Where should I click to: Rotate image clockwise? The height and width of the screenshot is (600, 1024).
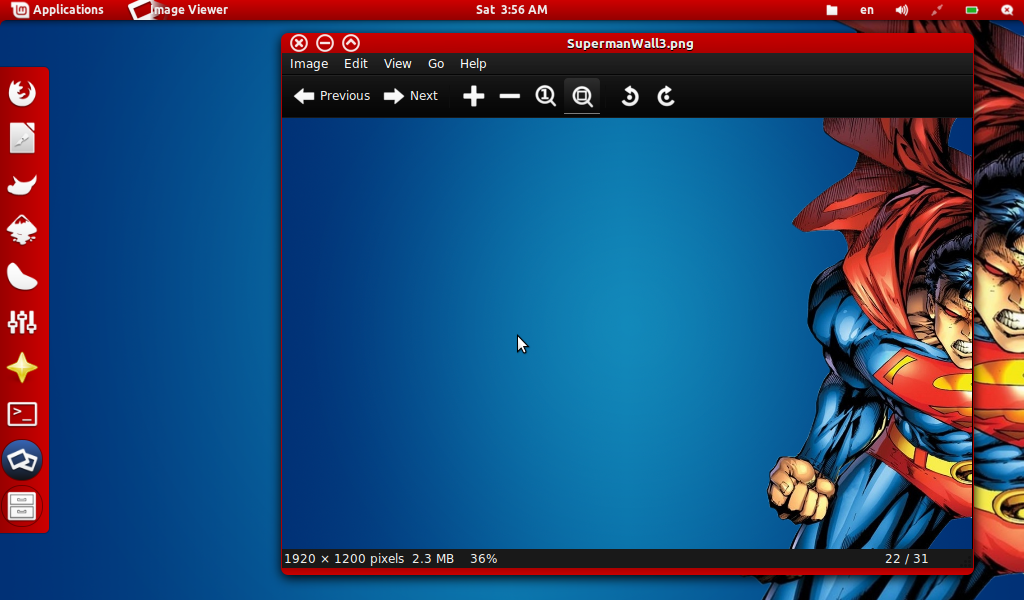[665, 96]
